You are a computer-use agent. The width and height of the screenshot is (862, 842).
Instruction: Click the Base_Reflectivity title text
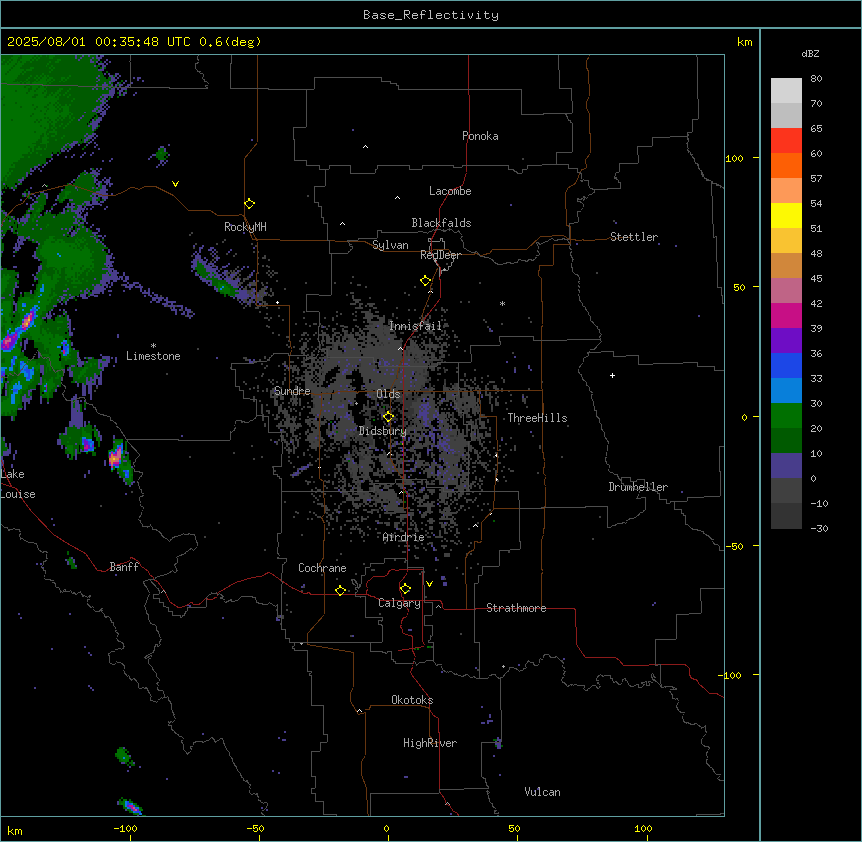(431, 15)
